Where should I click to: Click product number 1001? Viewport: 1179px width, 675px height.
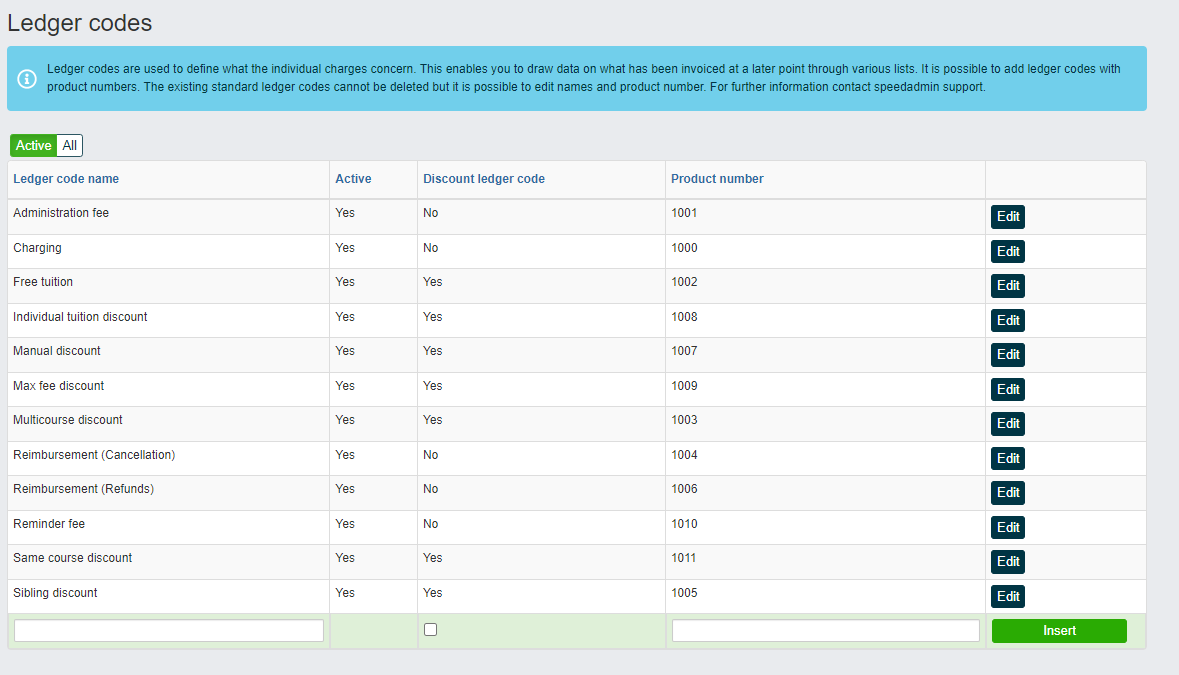[684, 213]
